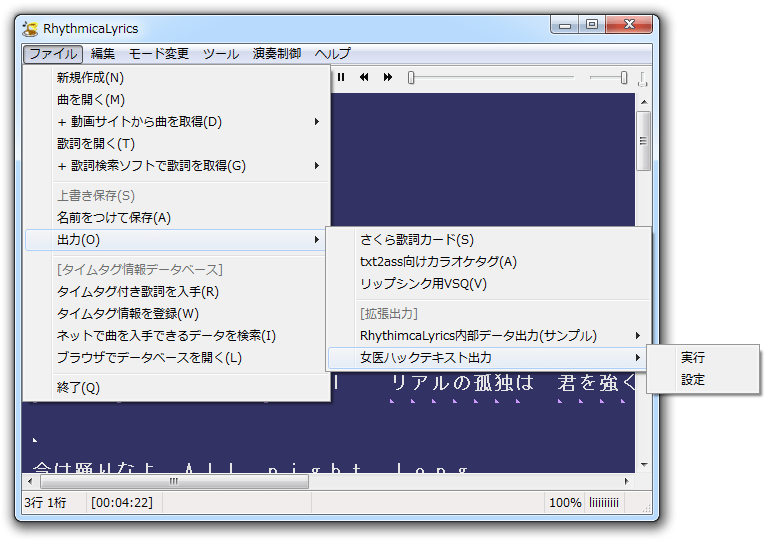This screenshot has width=765, height=540.
Task: Click the horizontal scrollbar right arrow
Action: pos(627,482)
